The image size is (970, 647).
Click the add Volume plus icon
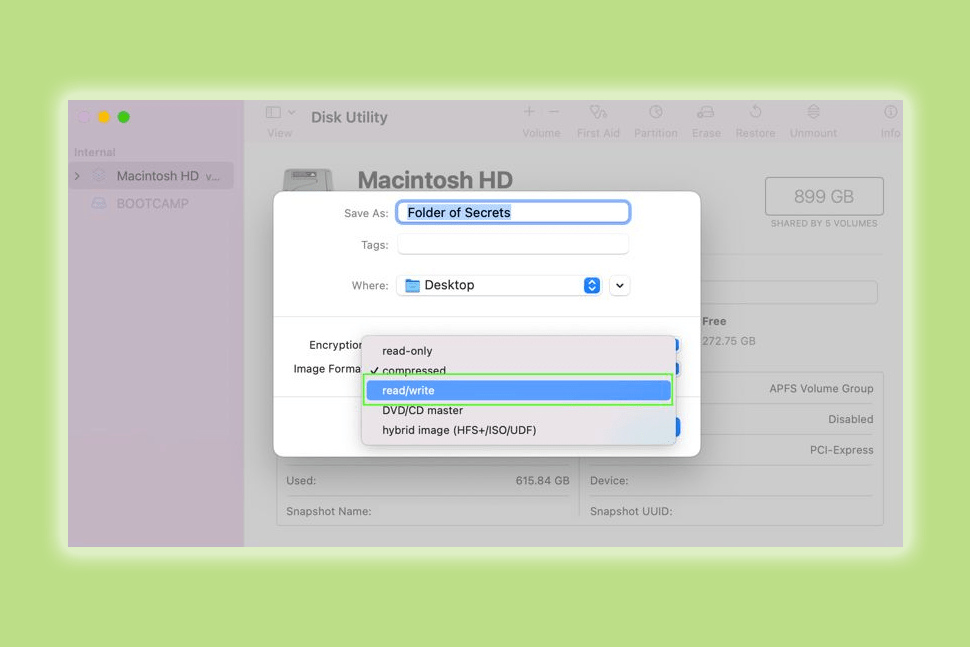[529, 111]
